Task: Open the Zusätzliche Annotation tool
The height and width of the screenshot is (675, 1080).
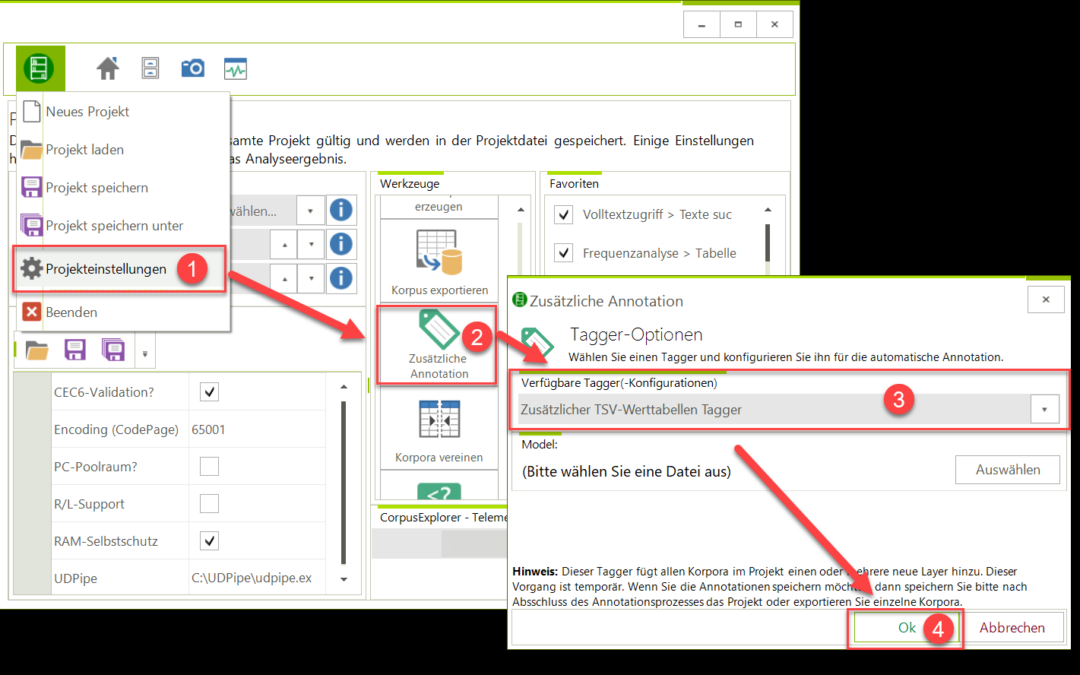Action: pyautogui.click(x=438, y=346)
